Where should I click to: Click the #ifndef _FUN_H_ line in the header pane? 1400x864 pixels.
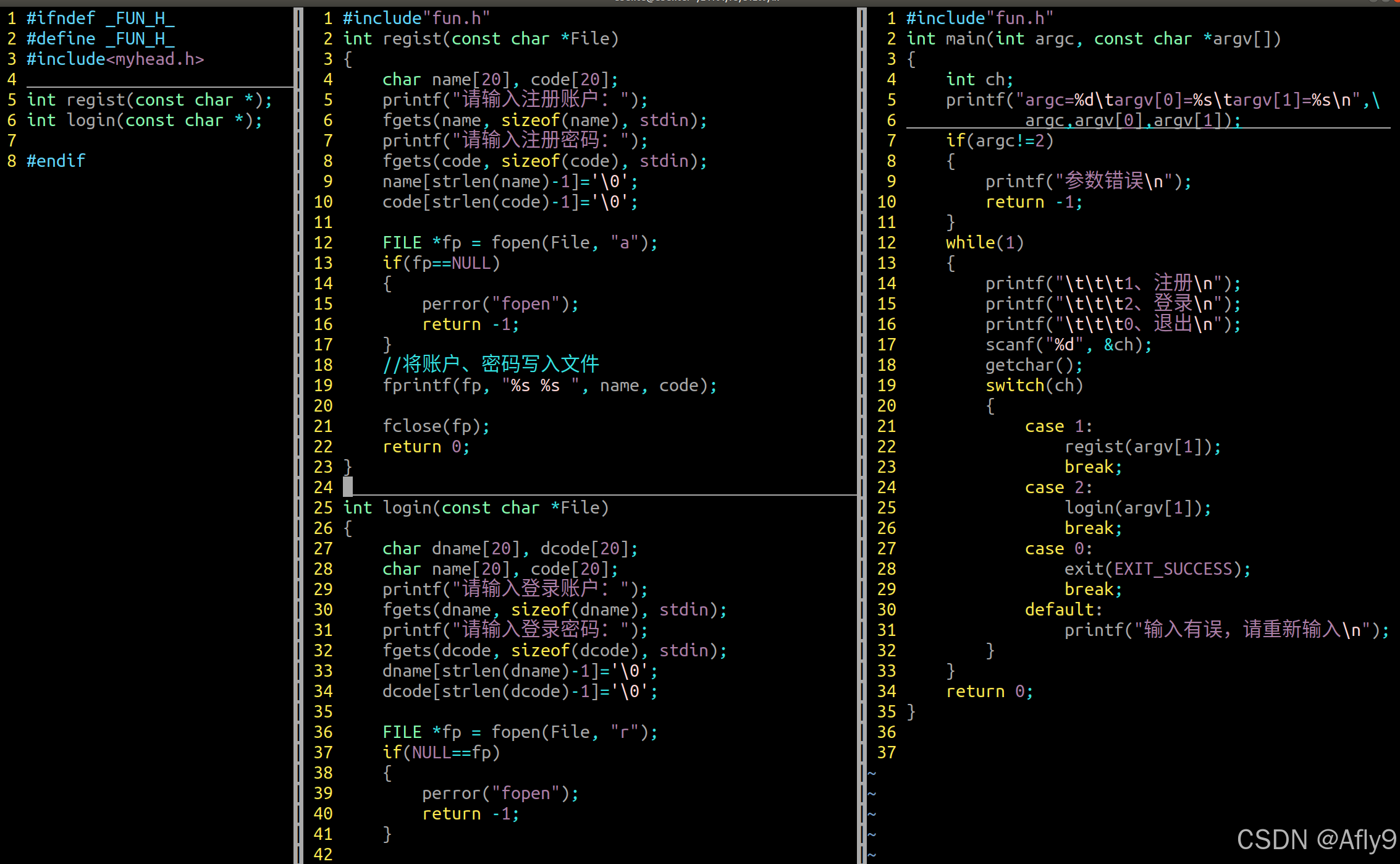coord(100,19)
